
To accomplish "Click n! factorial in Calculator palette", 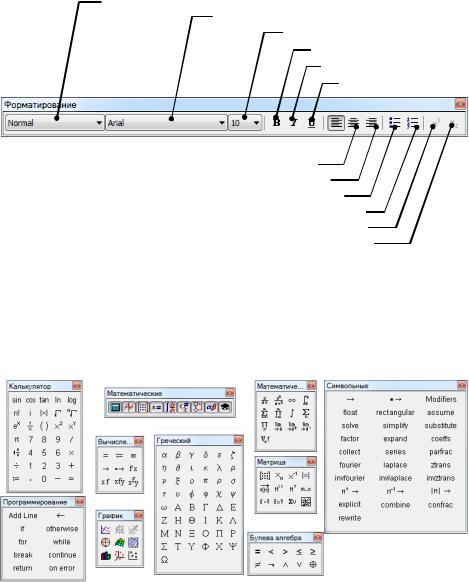I will (17, 413).
